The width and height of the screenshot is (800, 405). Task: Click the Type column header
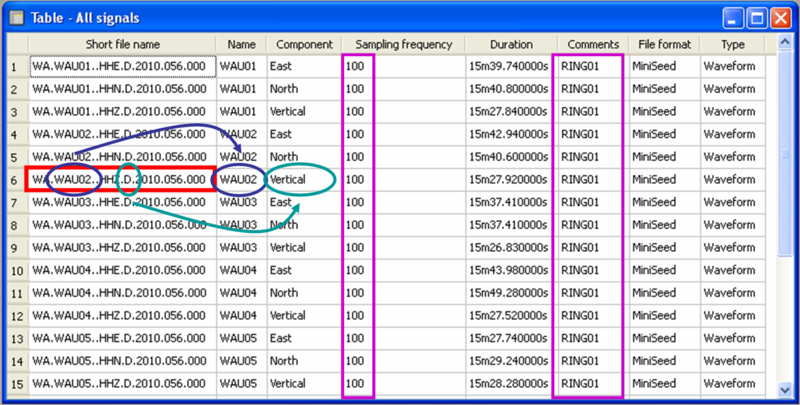pos(732,45)
